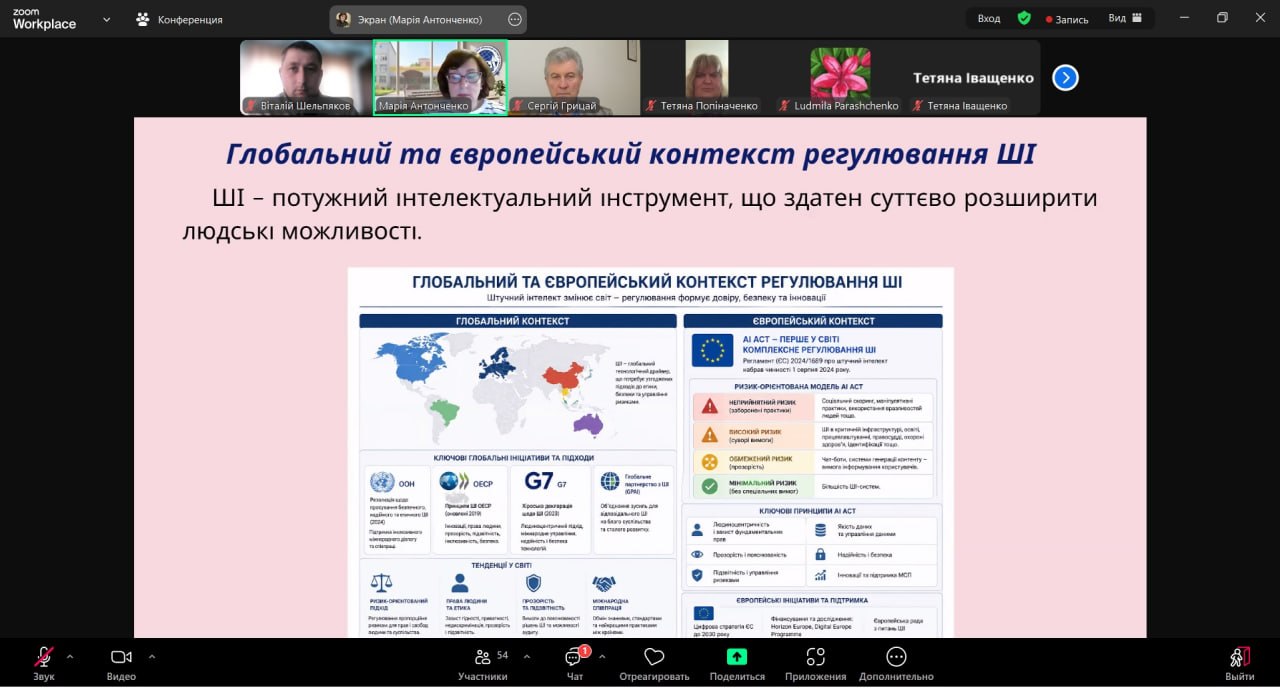Click the ЄВРОПЕЙСЬКИЙ КОНТЕКСТ header bar
The image size is (1280, 688).
click(812, 321)
